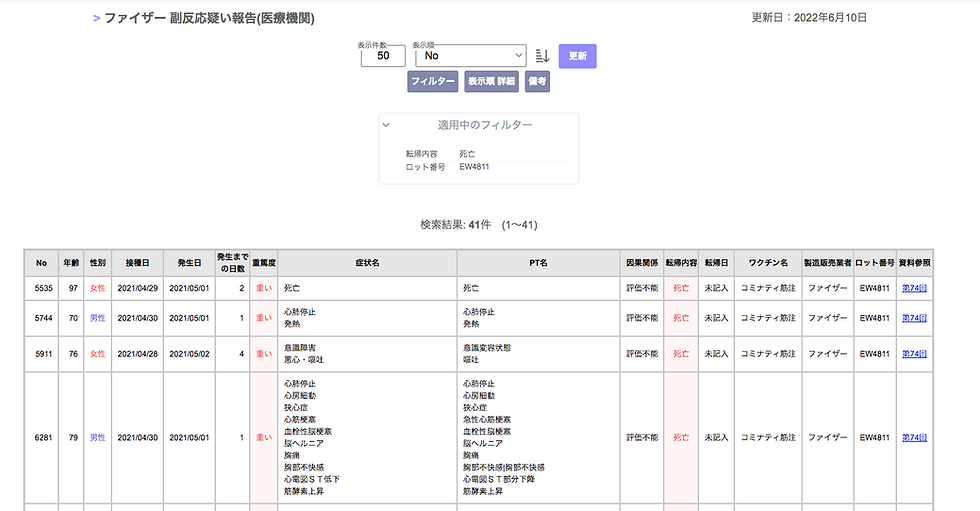Click the 備考 button

pos(538,81)
